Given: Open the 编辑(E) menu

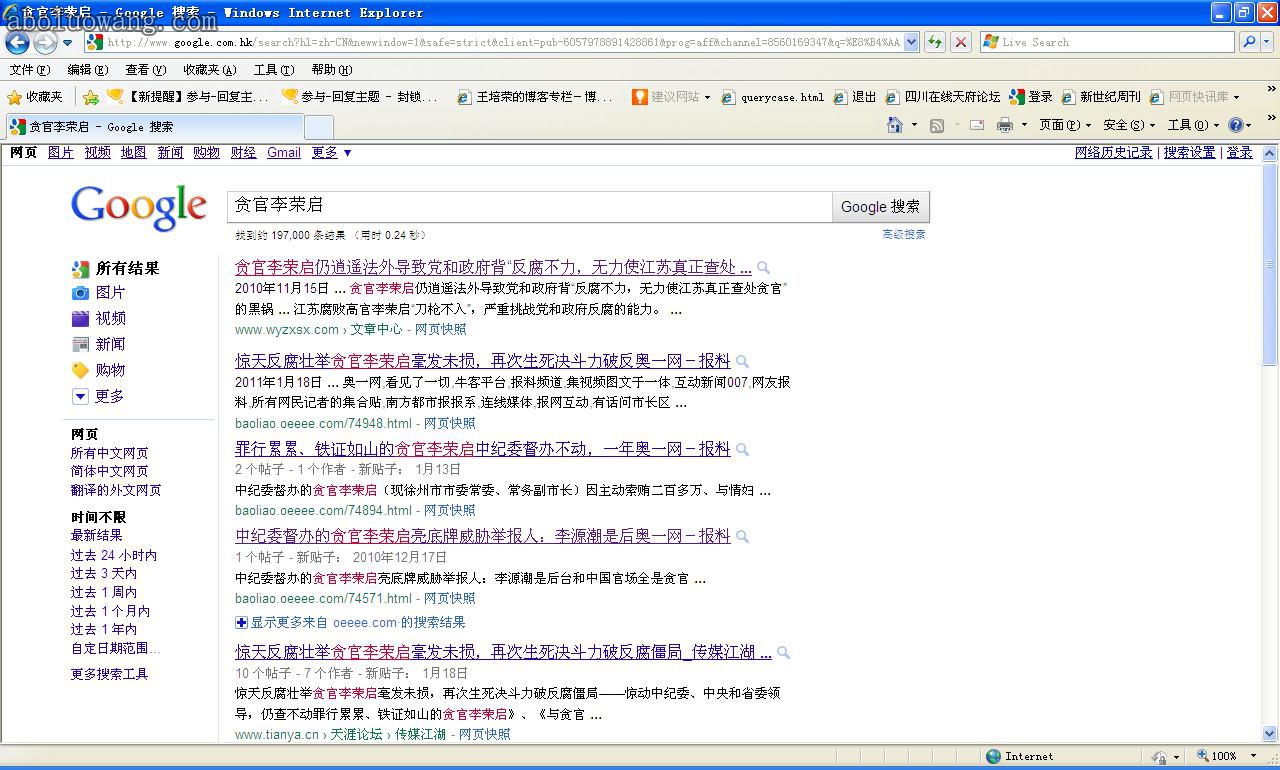Looking at the screenshot, I should coord(87,70).
